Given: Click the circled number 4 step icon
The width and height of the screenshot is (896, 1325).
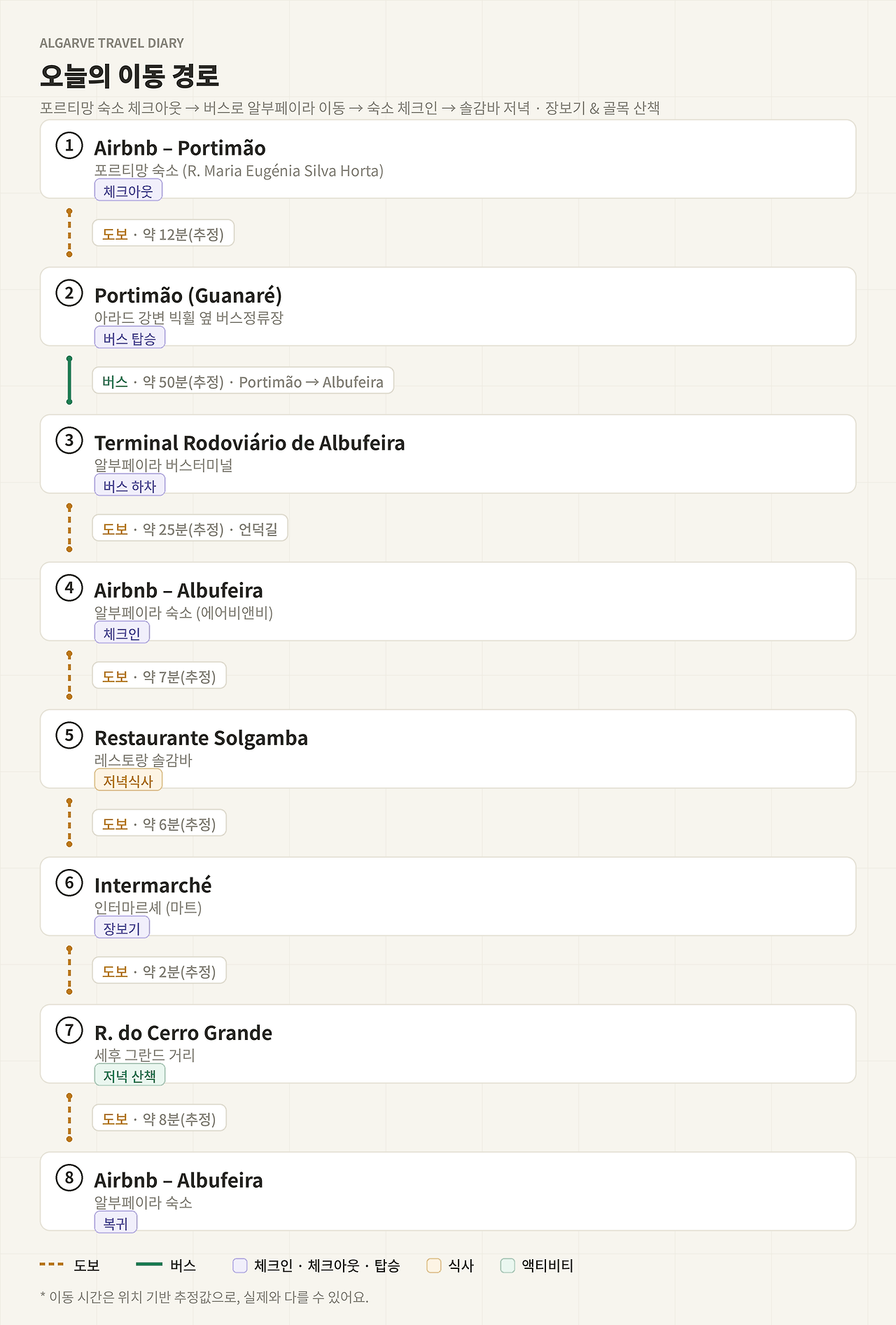Looking at the screenshot, I should pos(69,588).
